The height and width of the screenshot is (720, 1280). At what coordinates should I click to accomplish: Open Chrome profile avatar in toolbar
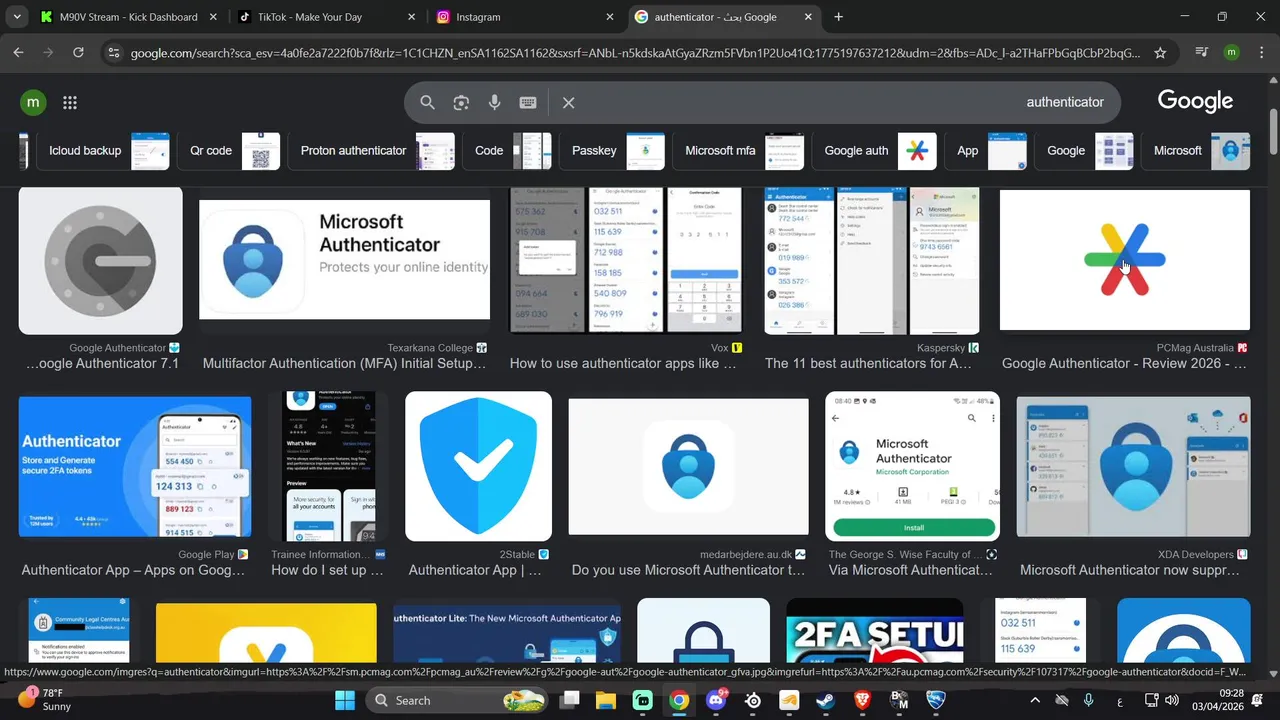click(x=1231, y=52)
